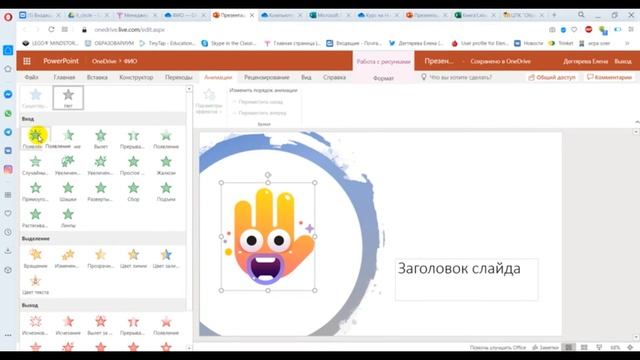Collapse the ribbon with the chevron
The width and height of the screenshot is (640, 360).
[x=637, y=122]
